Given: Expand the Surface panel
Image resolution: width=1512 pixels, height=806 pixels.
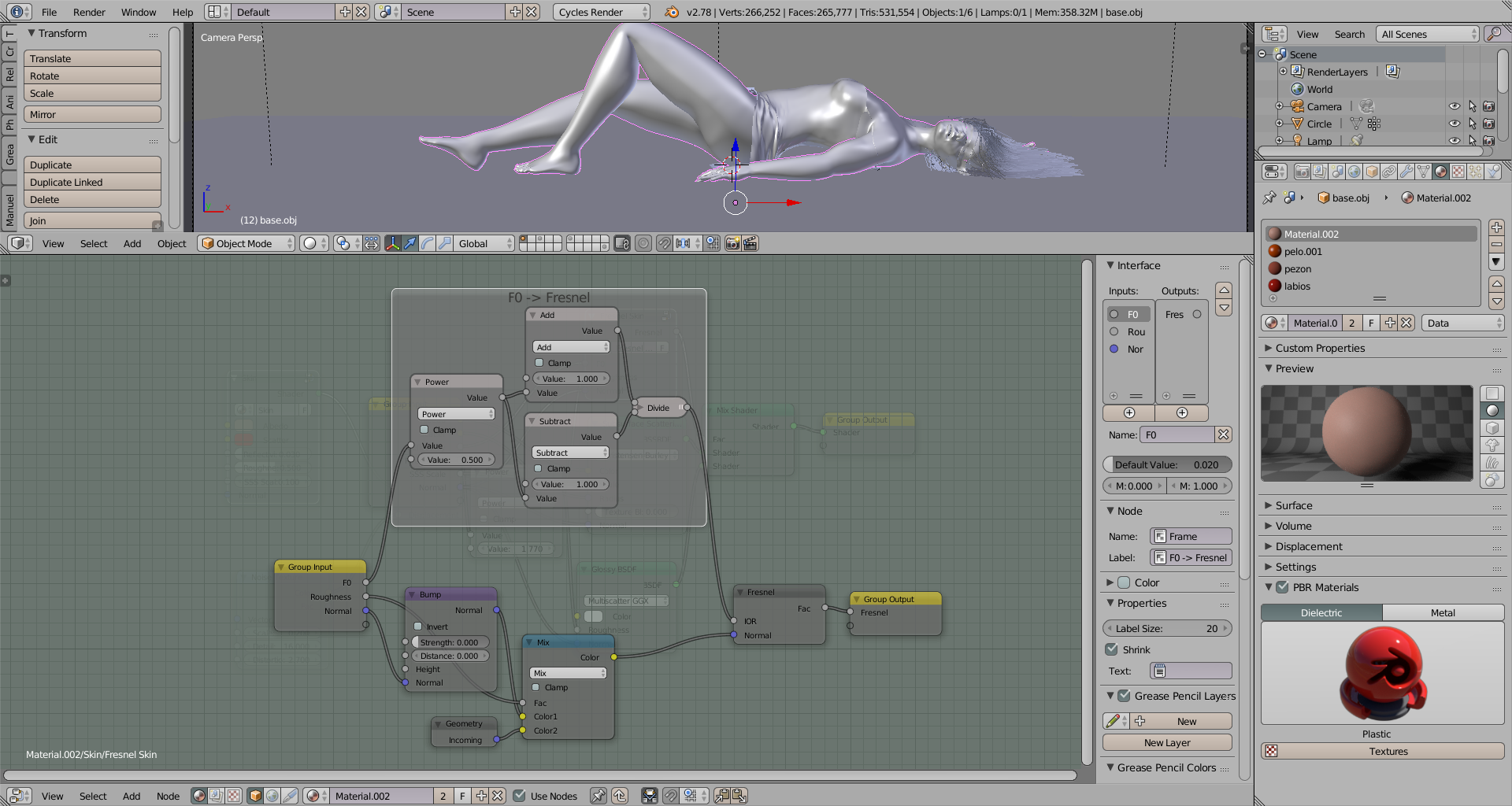Looking at the screenshot, I should pos(1293,505).
